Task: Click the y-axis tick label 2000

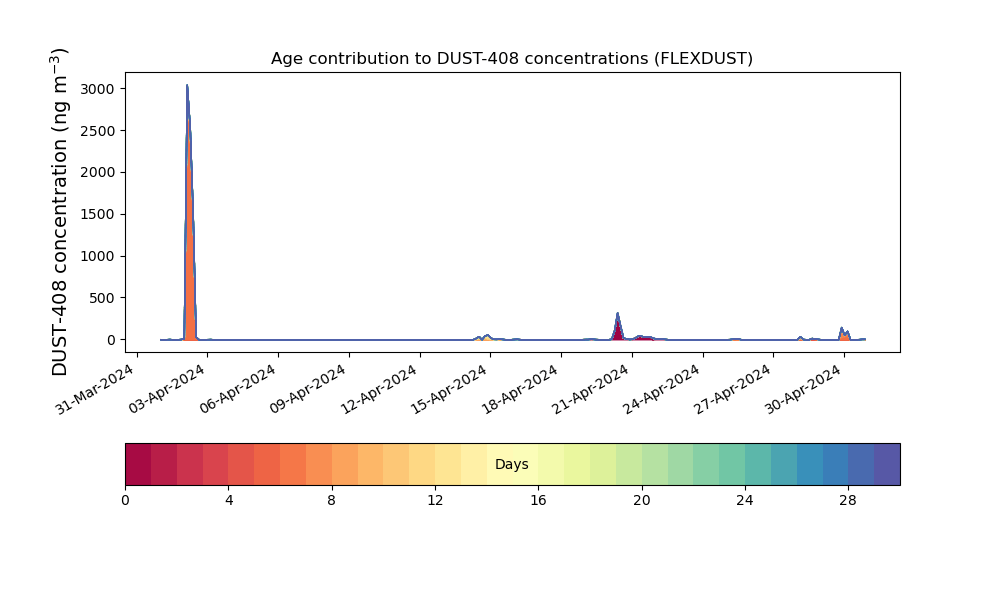Action: pyautogui.click(x=98, y=172)
